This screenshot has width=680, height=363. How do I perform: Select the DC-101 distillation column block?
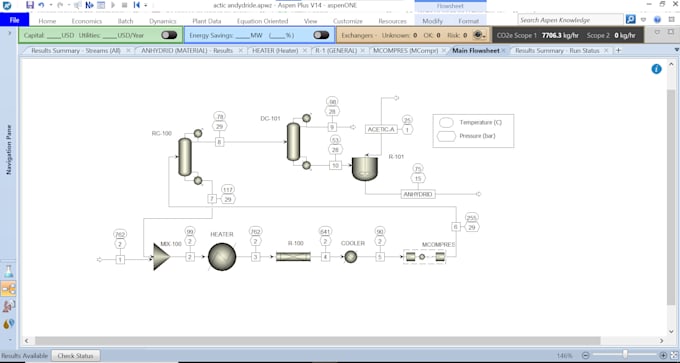294,142
